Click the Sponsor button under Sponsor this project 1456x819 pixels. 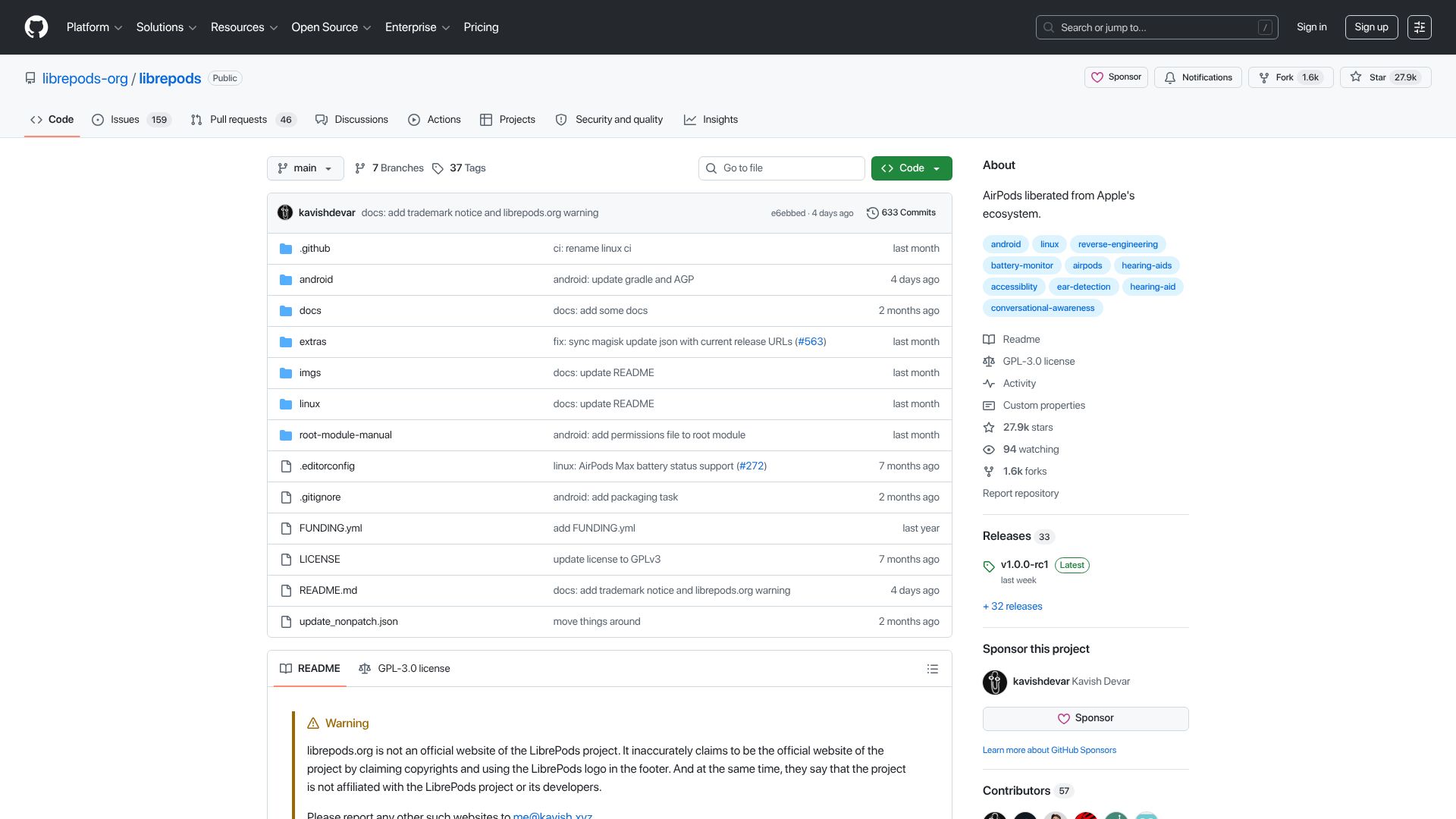(x=1085, y=719)
